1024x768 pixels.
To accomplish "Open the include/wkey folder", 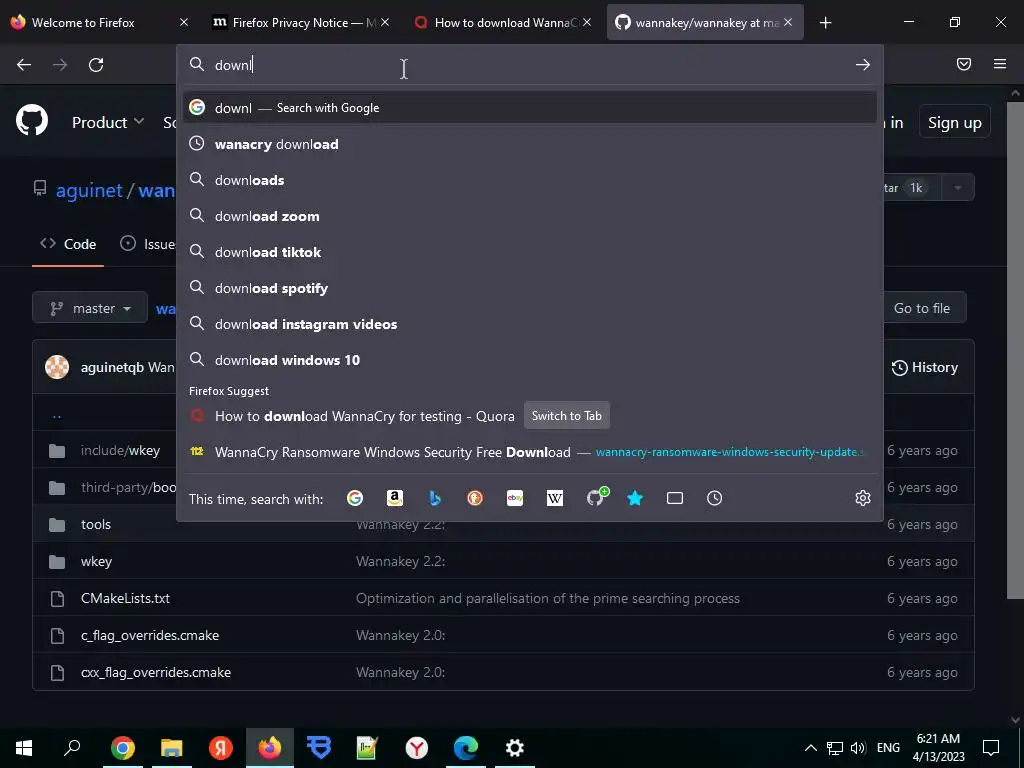I will 120,451.
